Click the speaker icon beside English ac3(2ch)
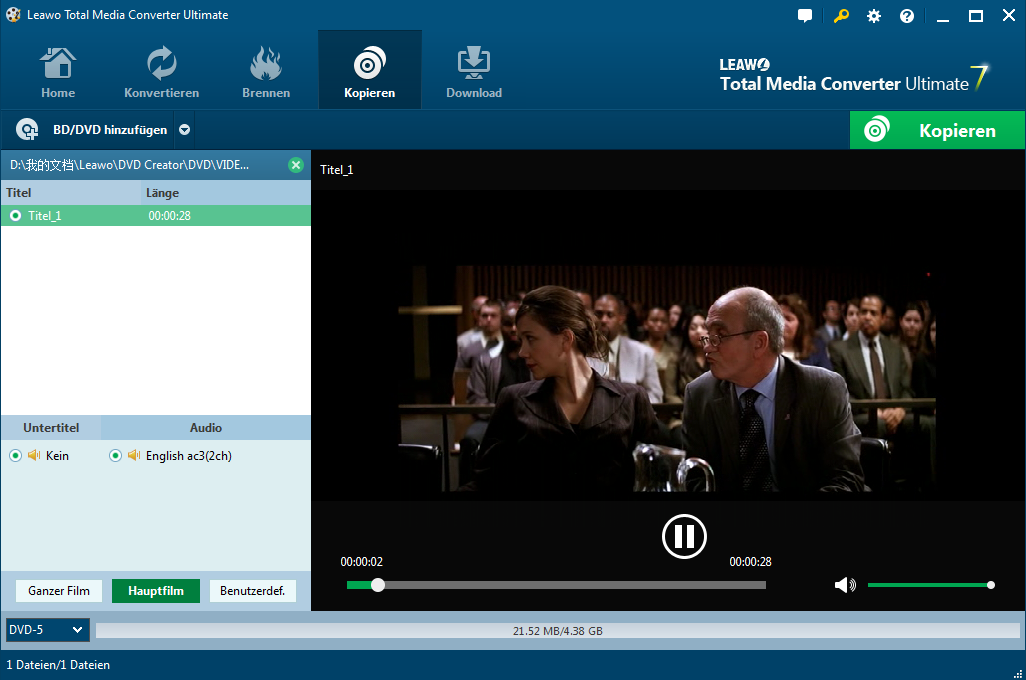This screenshot has width=1026, height=680. point(134,455)
